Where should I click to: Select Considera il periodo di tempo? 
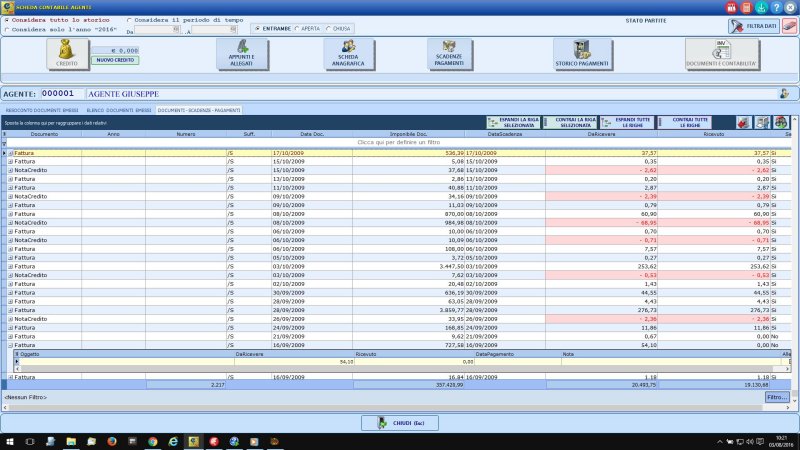[x=185, y=20]
